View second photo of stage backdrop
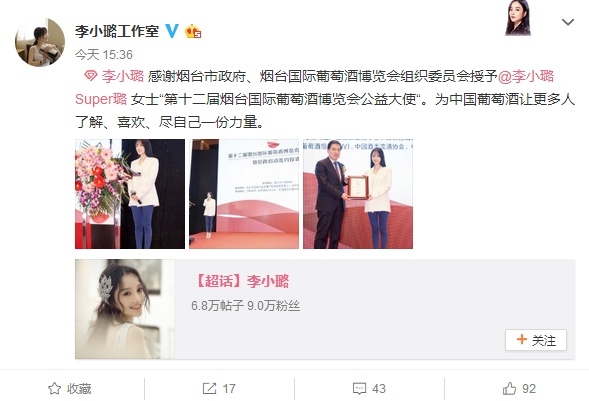Screen dimensions: 589x401 (244, 194)
